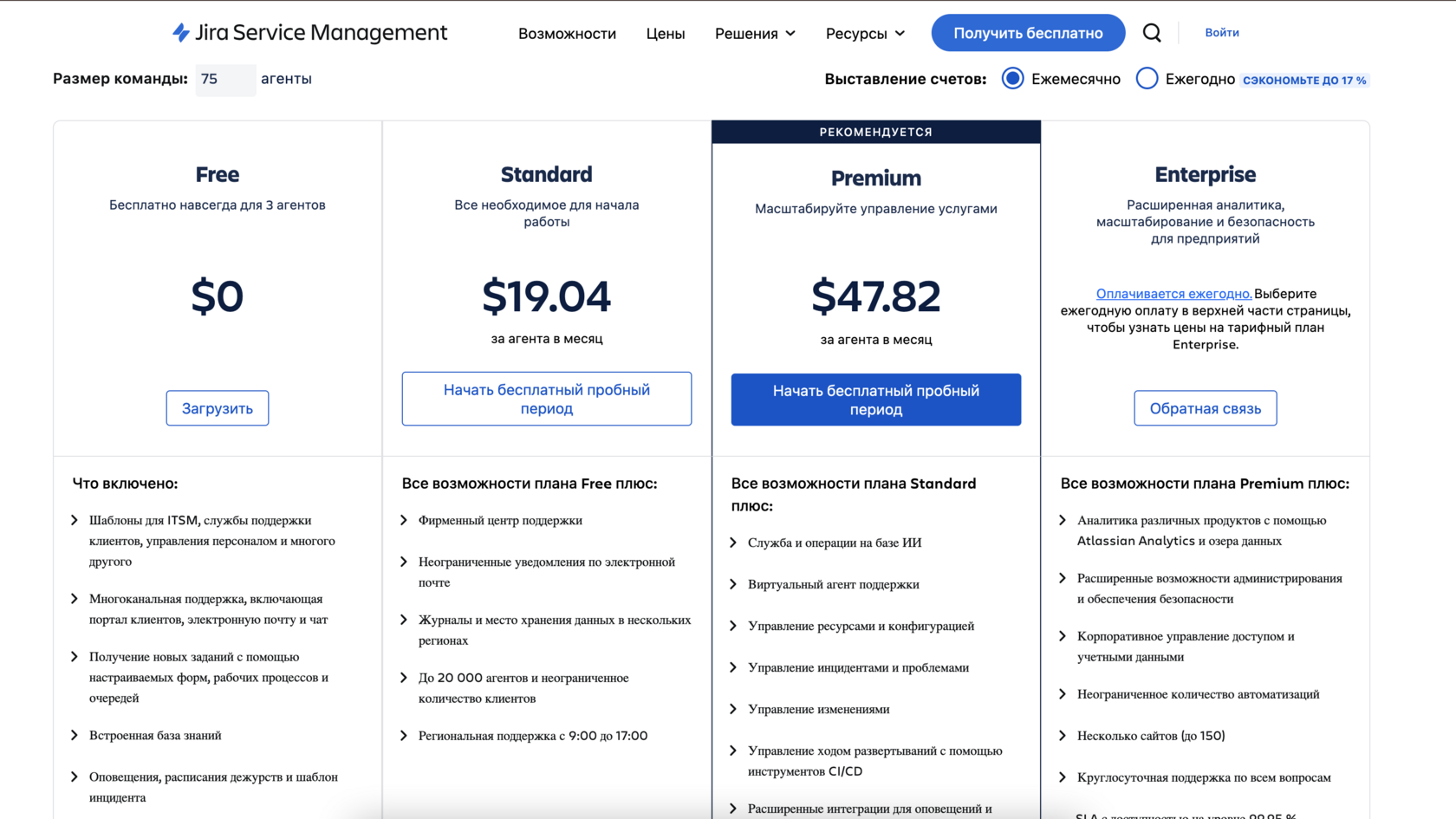Expand Управление изменениями item
Image resolution: width=1456 pixels, height=819 pixels.
pos(810,710)
